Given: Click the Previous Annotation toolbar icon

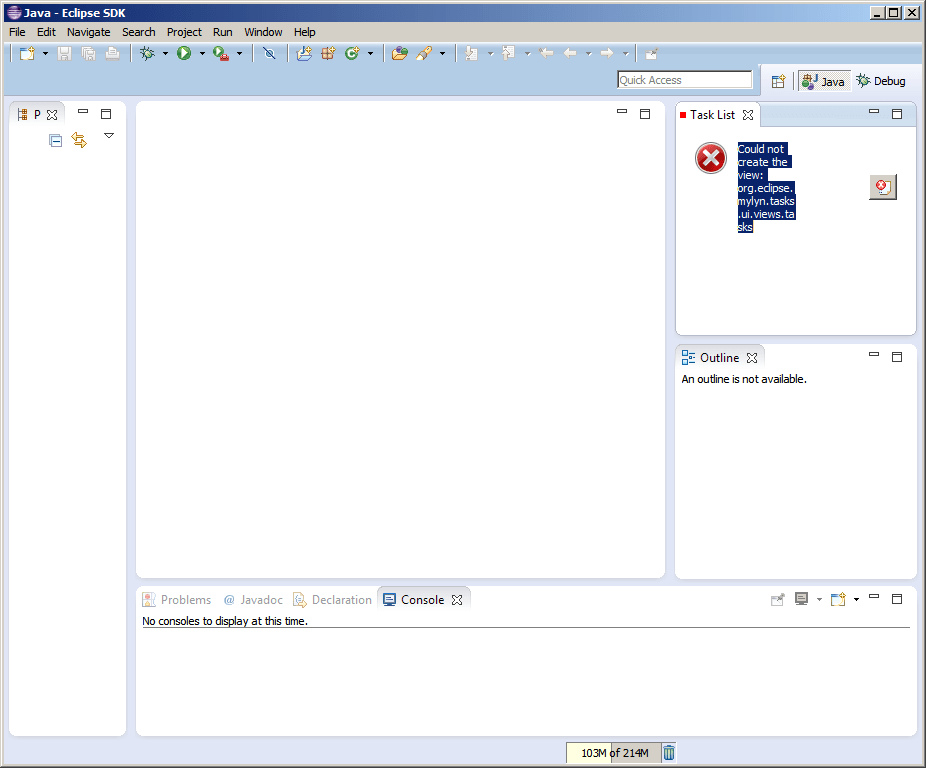Looking at the screenshot, I should (508, 54).
